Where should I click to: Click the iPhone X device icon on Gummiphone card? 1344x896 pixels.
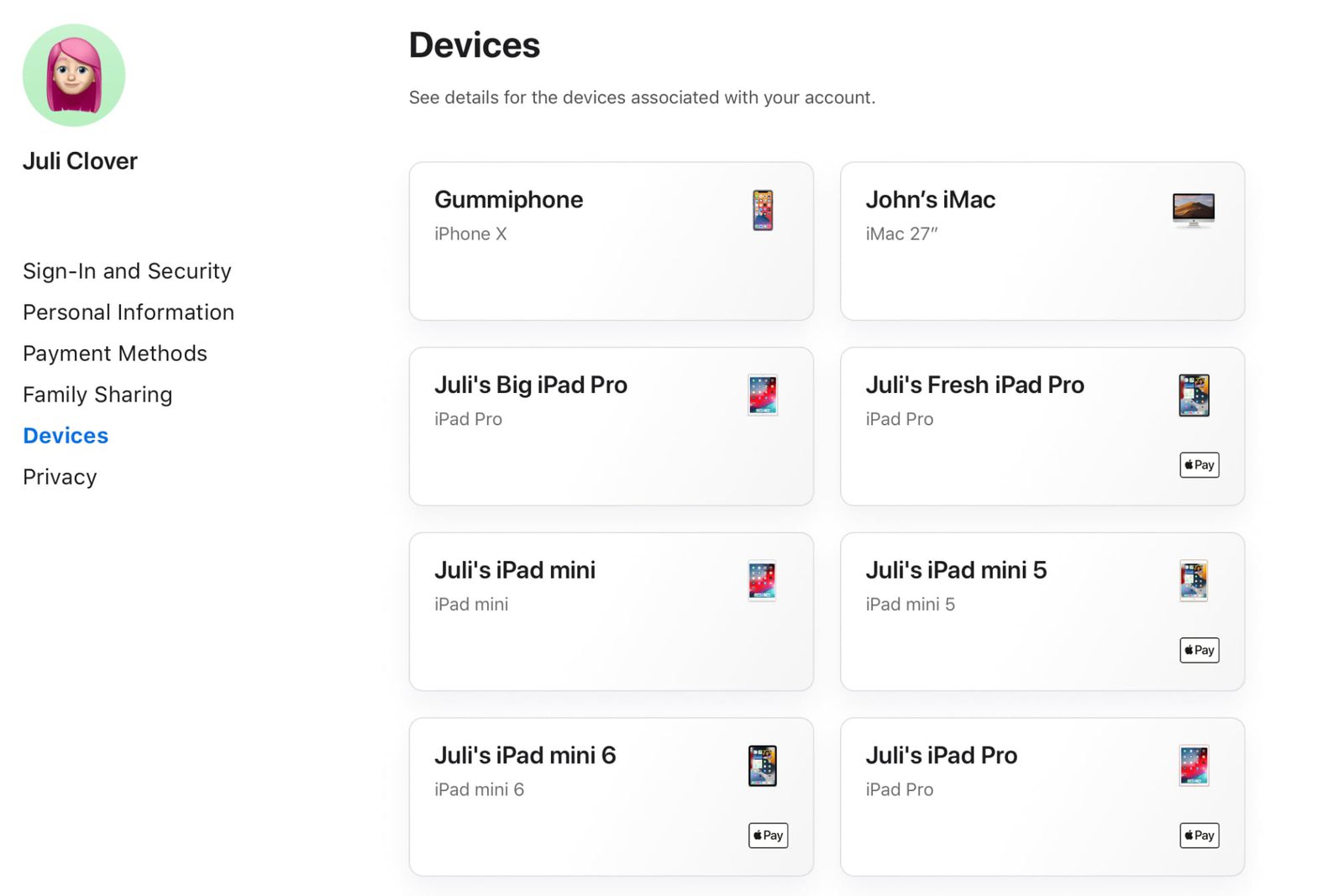click(x=761, y=211)
